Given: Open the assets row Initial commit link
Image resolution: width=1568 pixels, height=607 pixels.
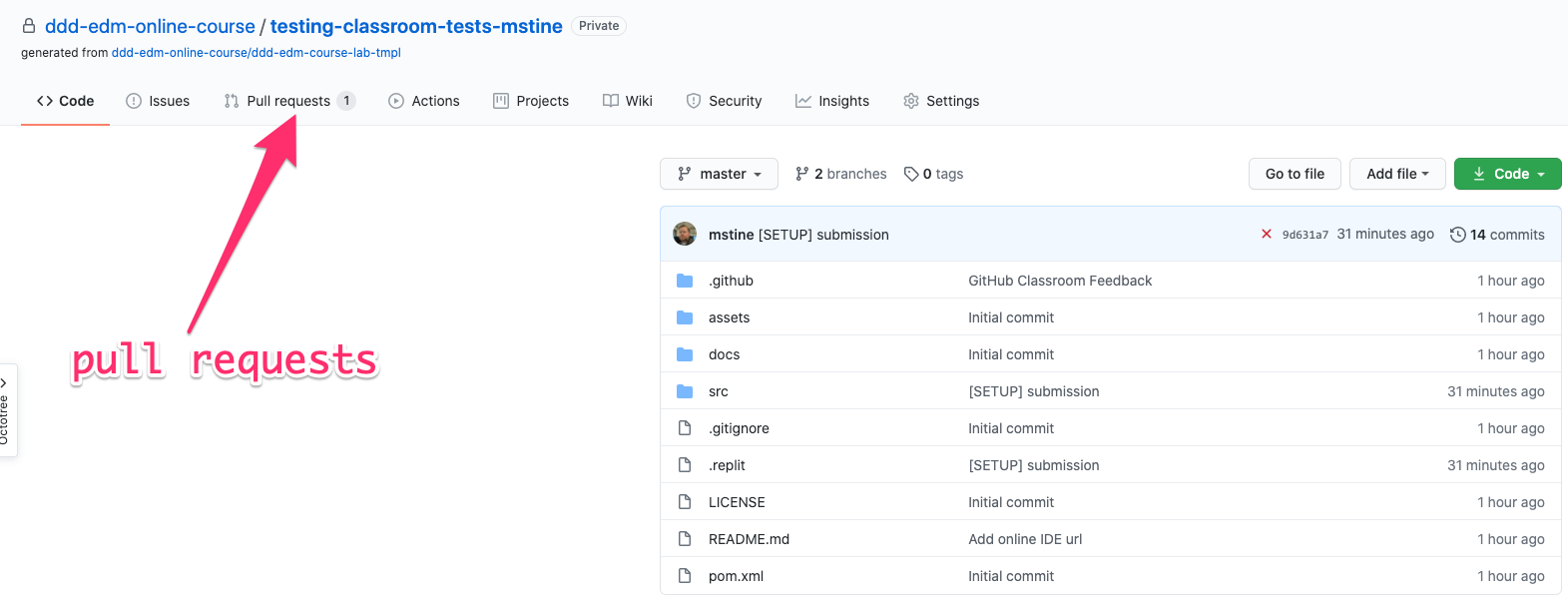Looking at the screenshot, I should coord(1011,317).
